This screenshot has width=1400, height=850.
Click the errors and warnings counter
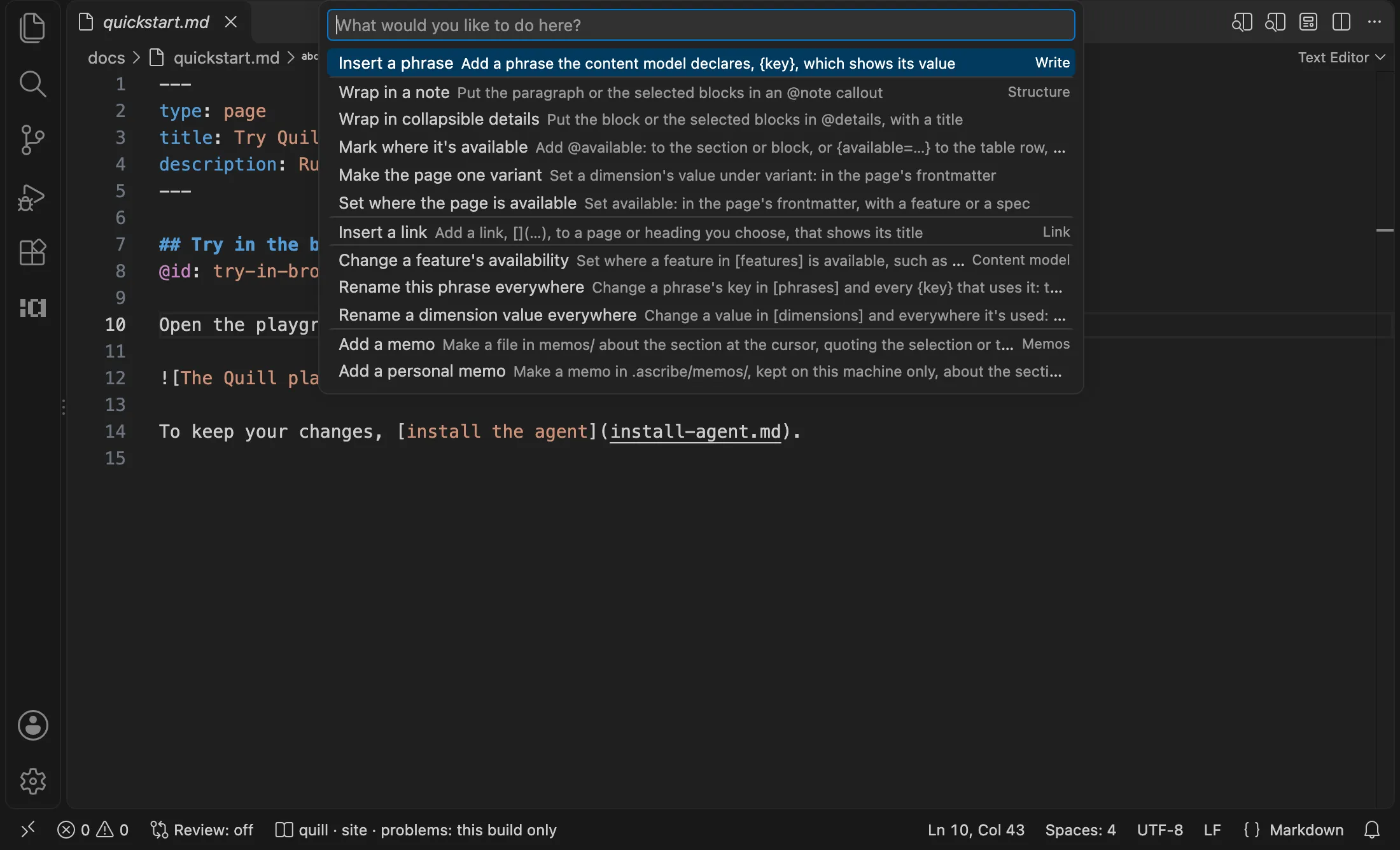point(93,830)
